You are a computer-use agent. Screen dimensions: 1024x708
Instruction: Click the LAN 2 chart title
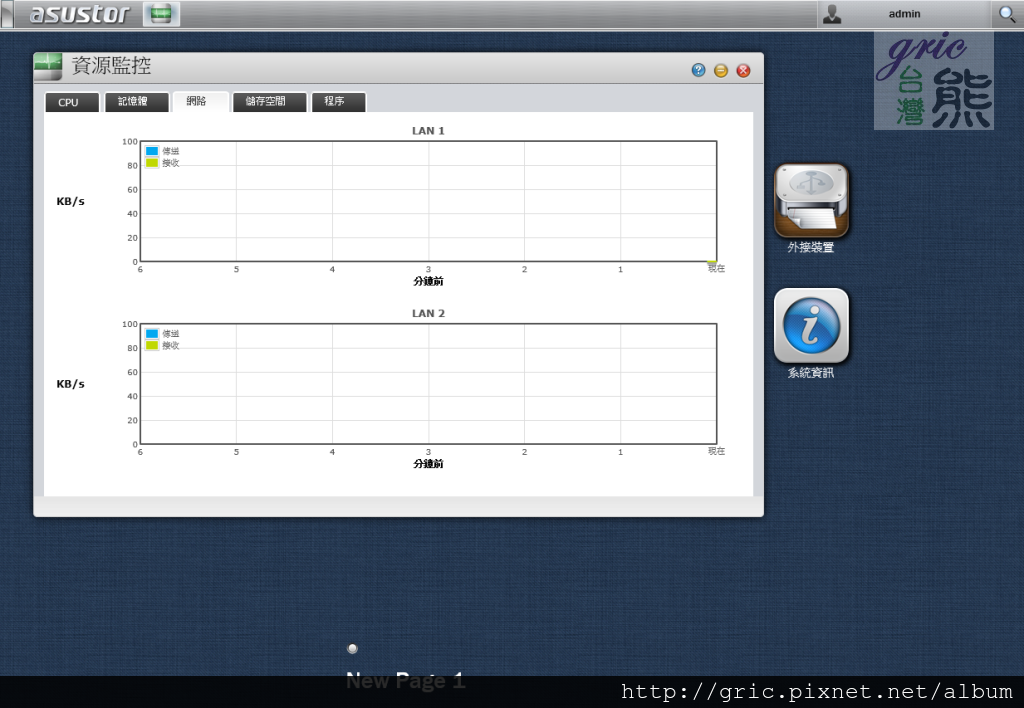(x=428, y=314)
